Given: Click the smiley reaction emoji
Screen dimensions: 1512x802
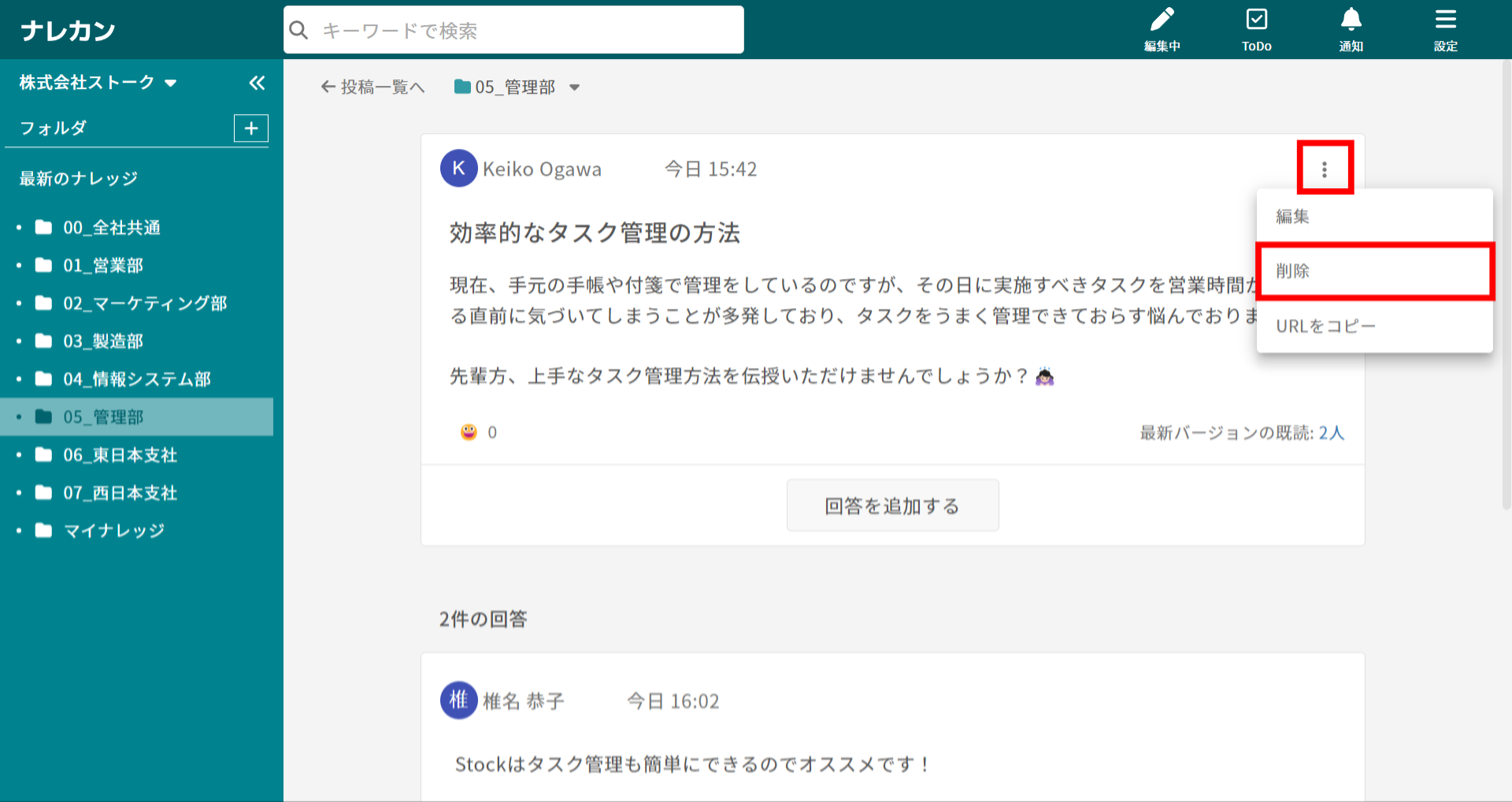Looking at the screenshot, I should (x=469, y=432).
